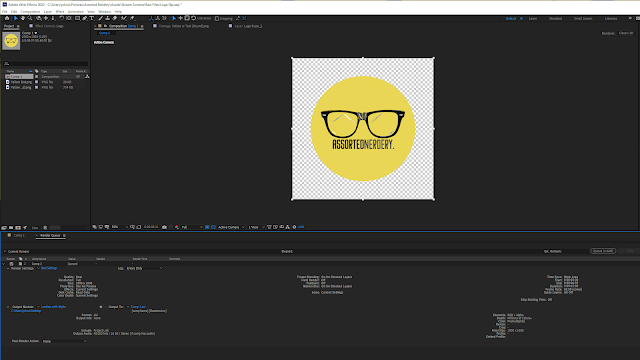The image size is (640, 360).
Task: Toggle render checkbox for Comp 1 queue item
Action: [x=11, y=264]
